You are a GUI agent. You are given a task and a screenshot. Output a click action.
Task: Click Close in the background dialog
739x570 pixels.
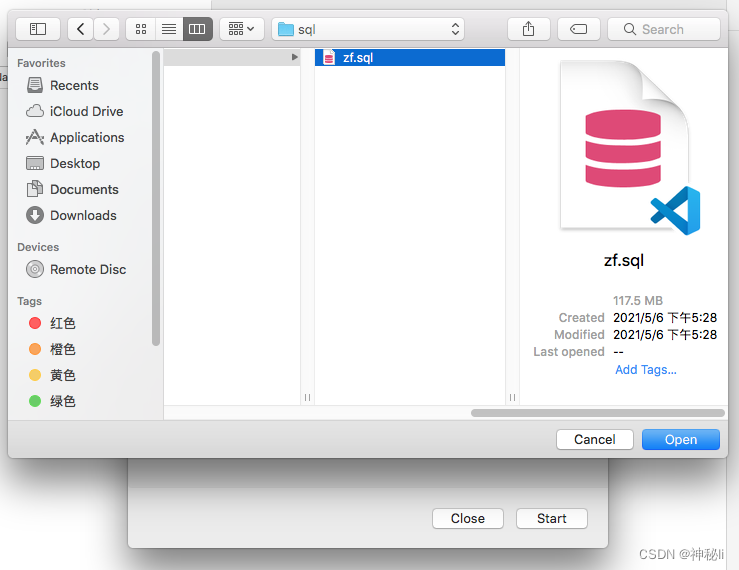468,518
